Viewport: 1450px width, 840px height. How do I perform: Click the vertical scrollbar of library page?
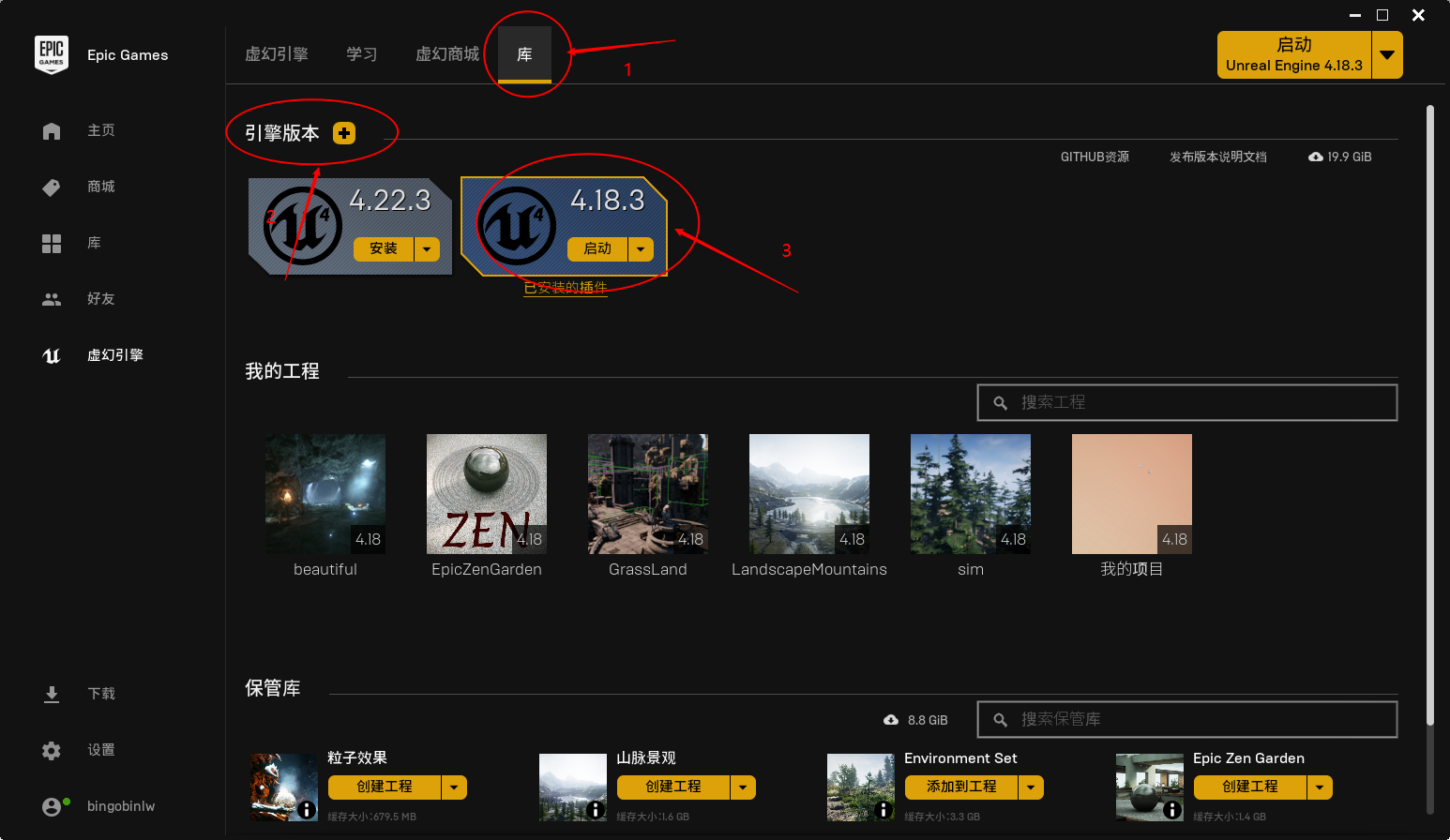(x=1430, y=414)
